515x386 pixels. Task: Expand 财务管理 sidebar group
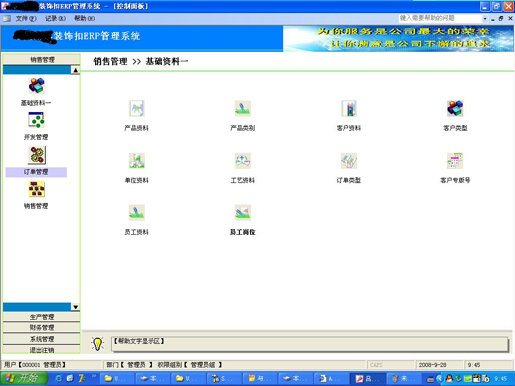point(42,327)
